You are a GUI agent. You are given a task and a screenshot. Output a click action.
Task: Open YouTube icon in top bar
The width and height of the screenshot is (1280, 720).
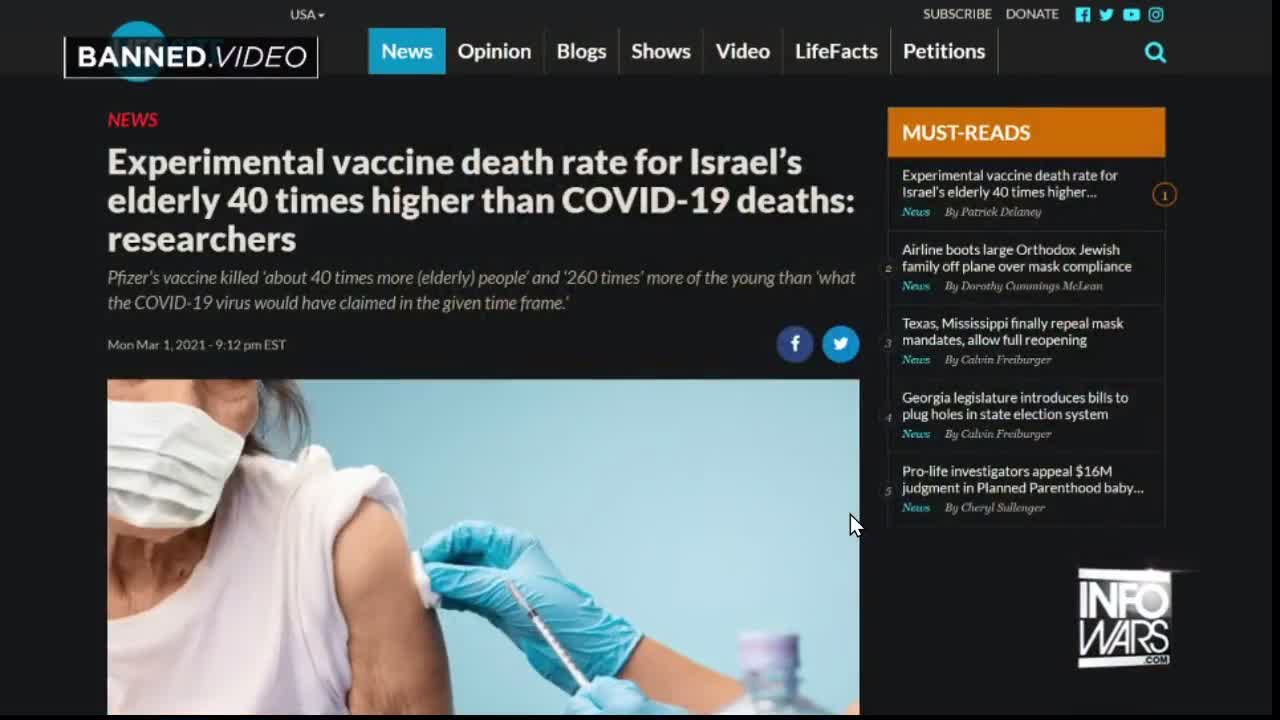coord(1131,14)
